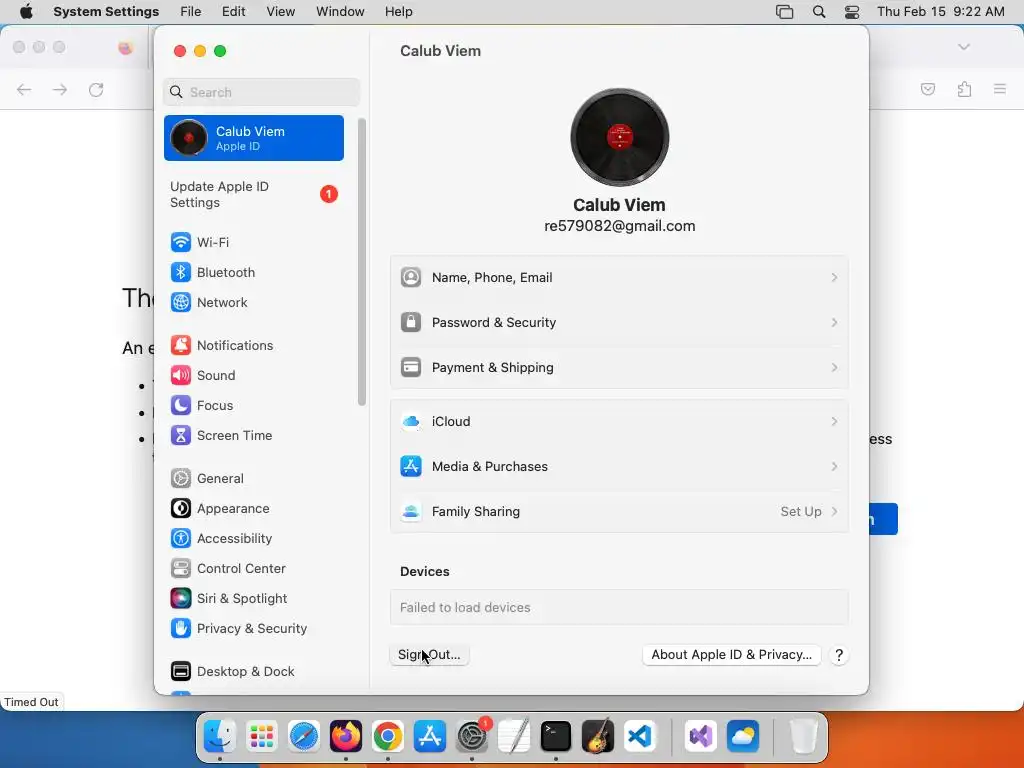1024x768 pixels.
Task: Open Payment & Shipping row
Action: click(x=619, y=368)
